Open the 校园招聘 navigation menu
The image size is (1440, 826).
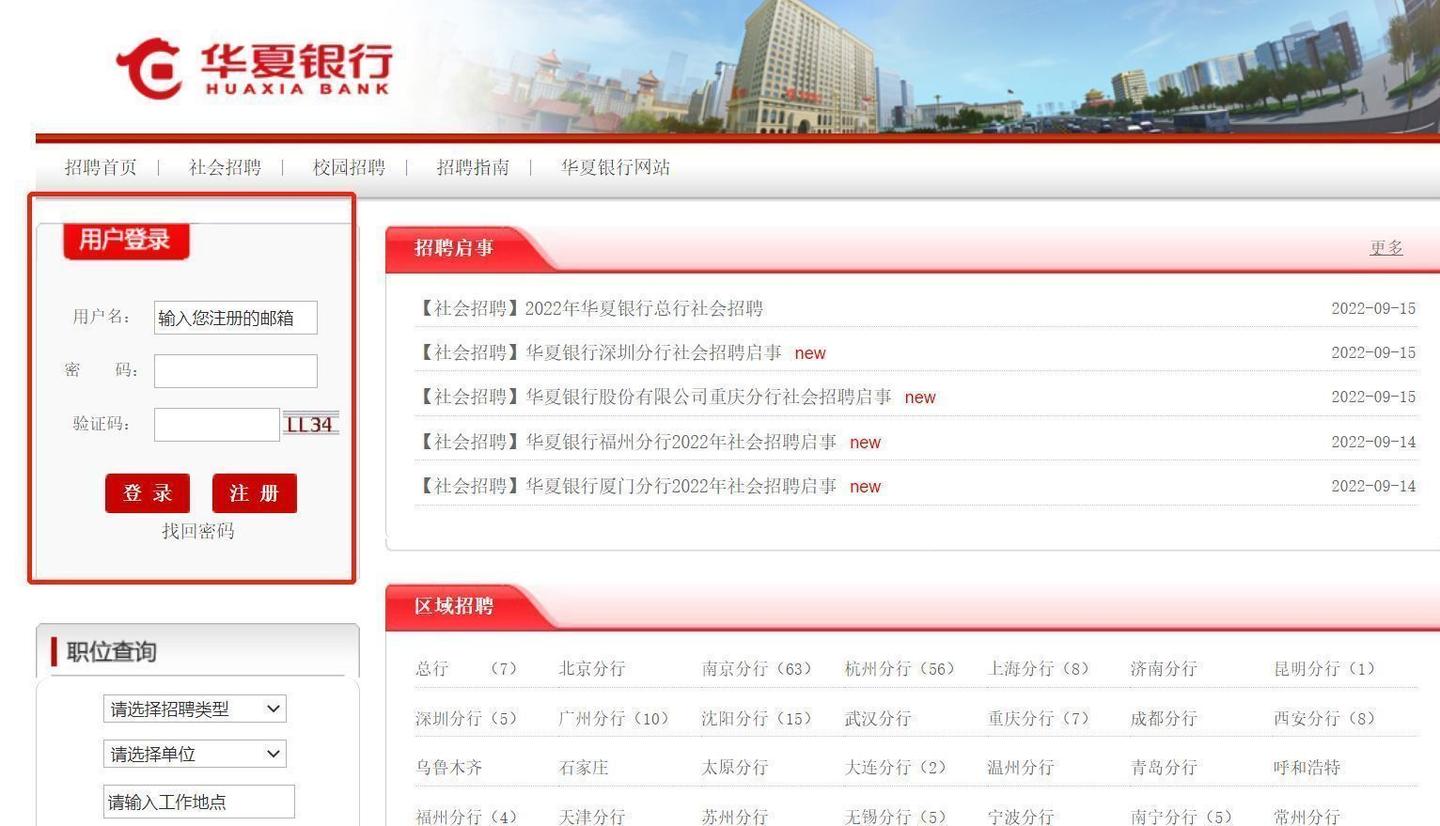(x=347, y=167)
